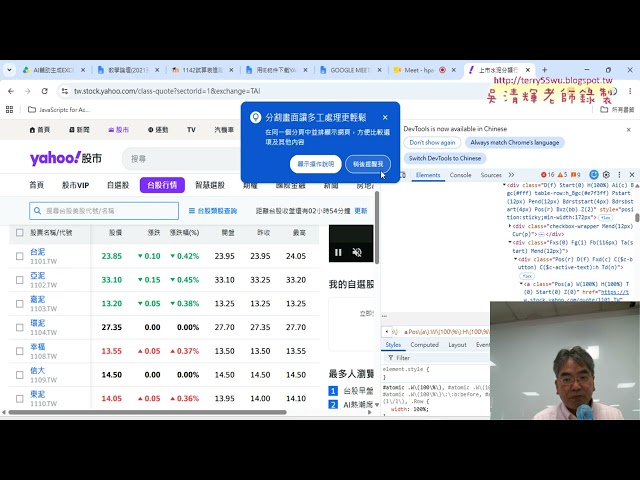
Task: Click the red error count 16 icon
Action: click(547, 175)
